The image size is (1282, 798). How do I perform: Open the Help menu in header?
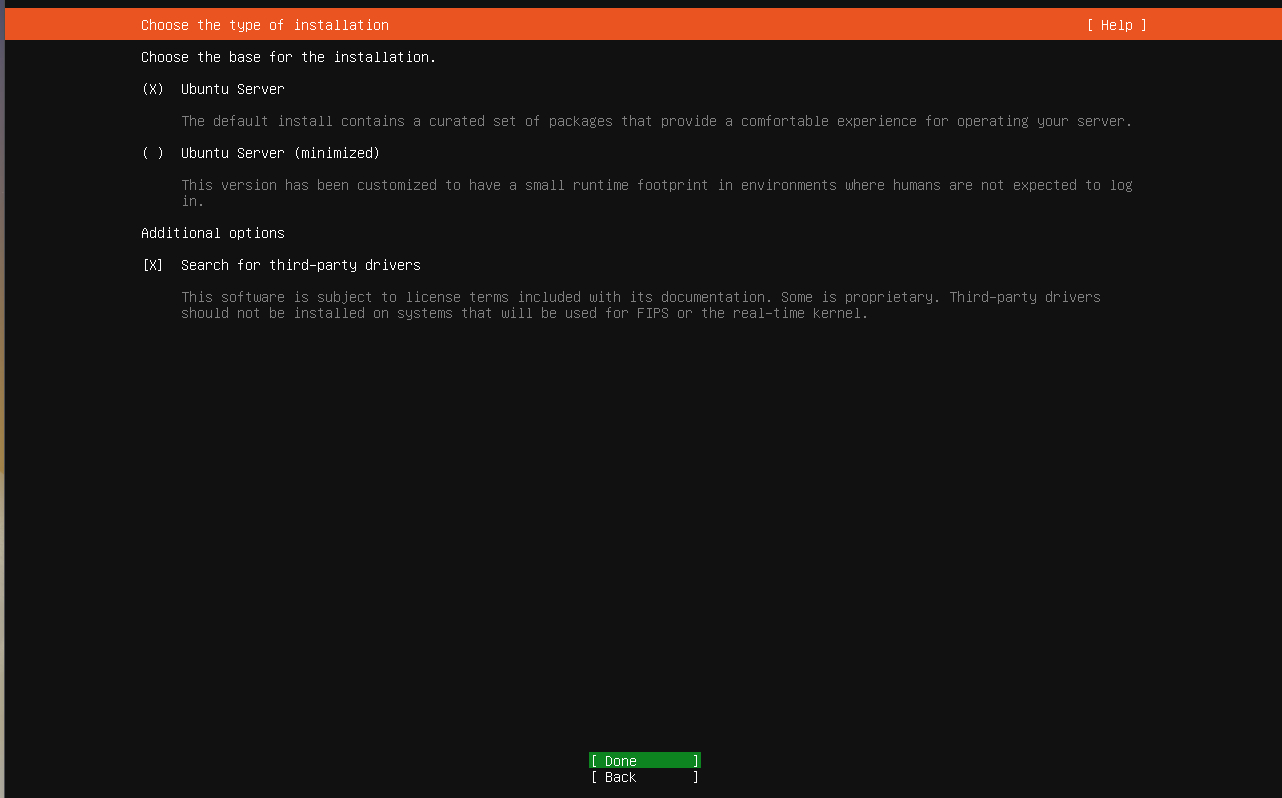coord(1116,25)
